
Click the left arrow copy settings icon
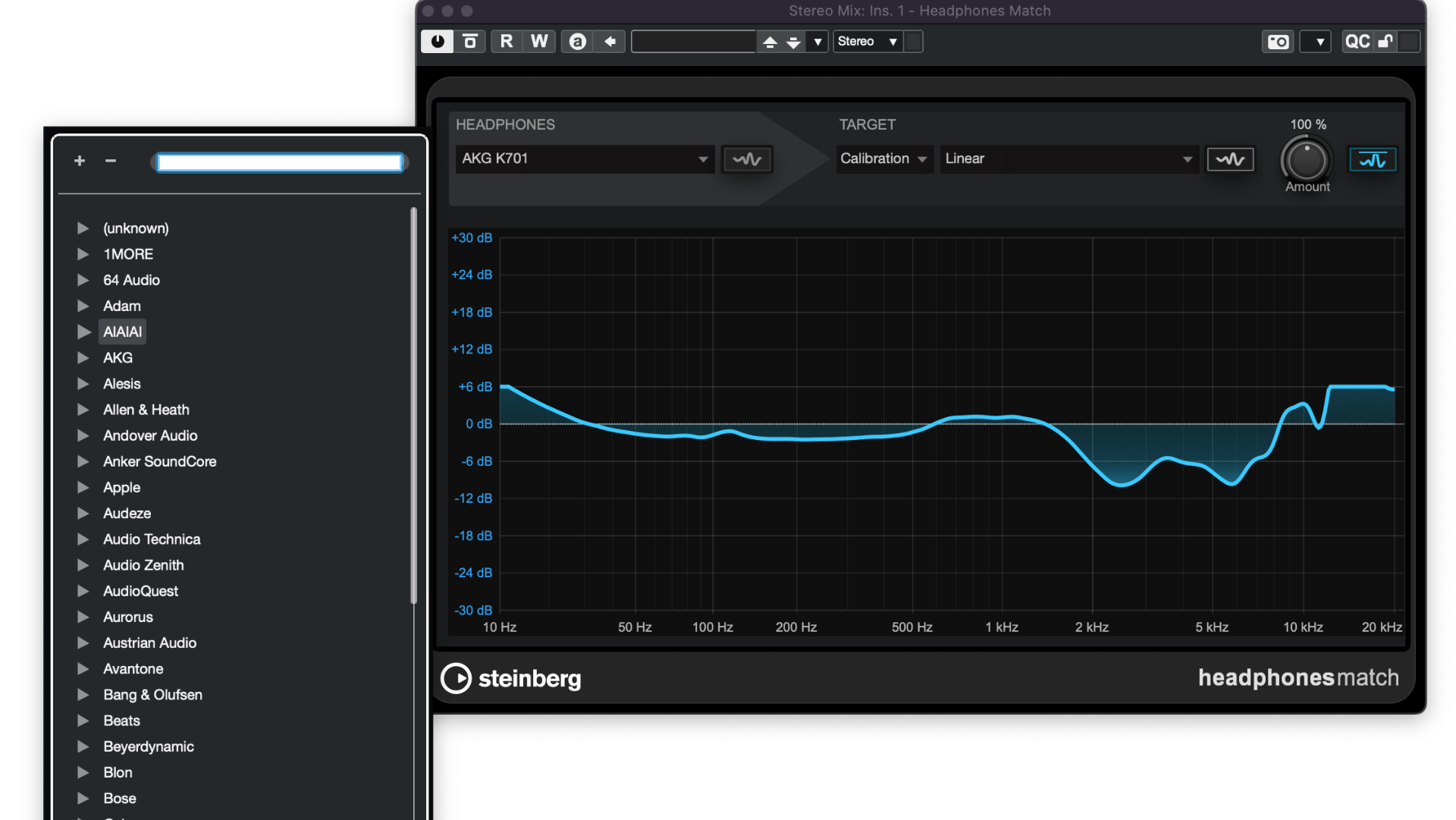[610, 42]
